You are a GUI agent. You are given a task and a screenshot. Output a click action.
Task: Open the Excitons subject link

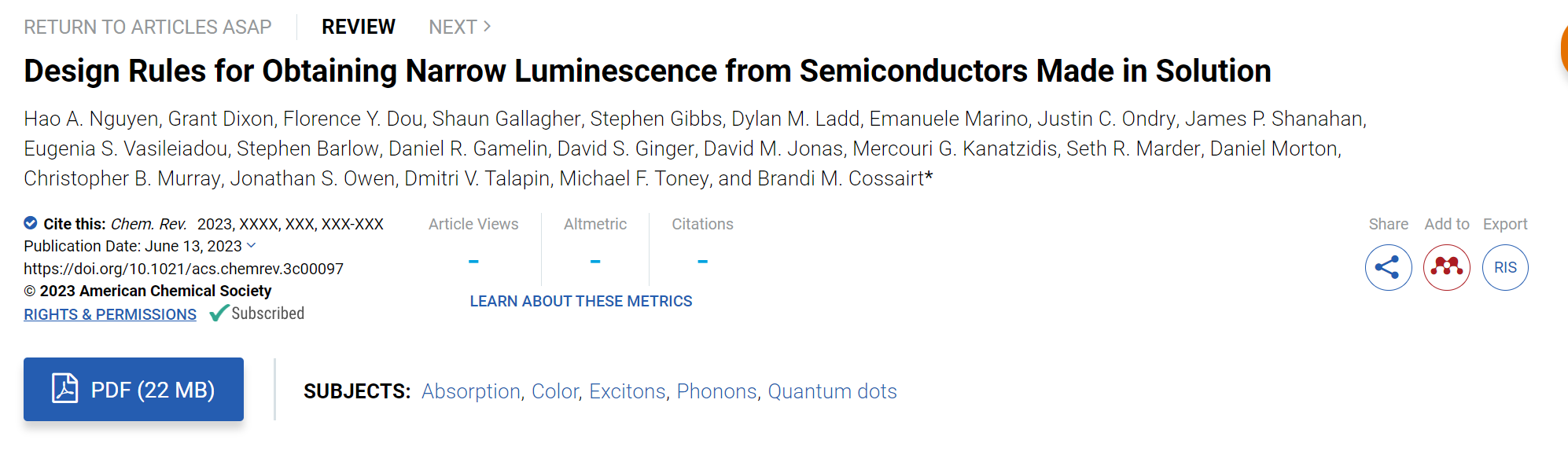coord(628,391)
